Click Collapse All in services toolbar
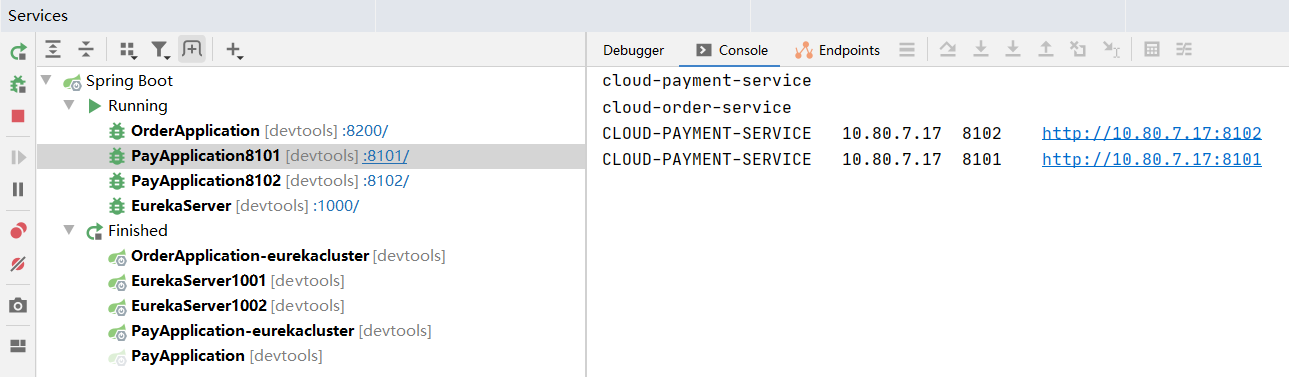Image resolution: width=1289 pixels, height=377 pixels. point(86,49)
